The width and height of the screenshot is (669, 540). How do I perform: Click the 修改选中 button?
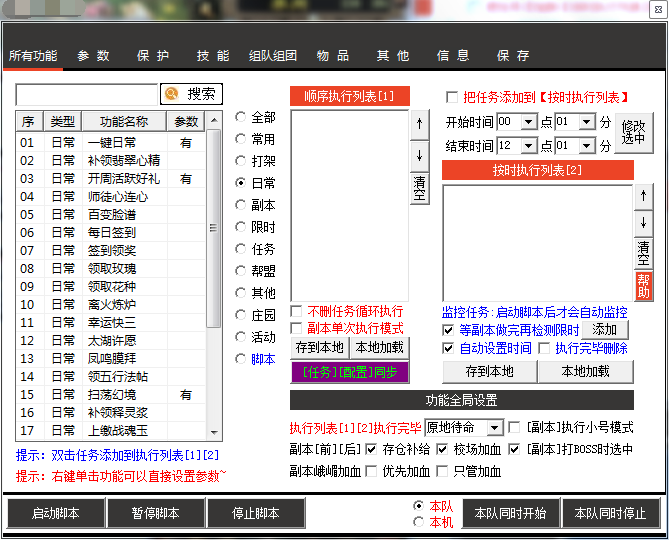634,133
